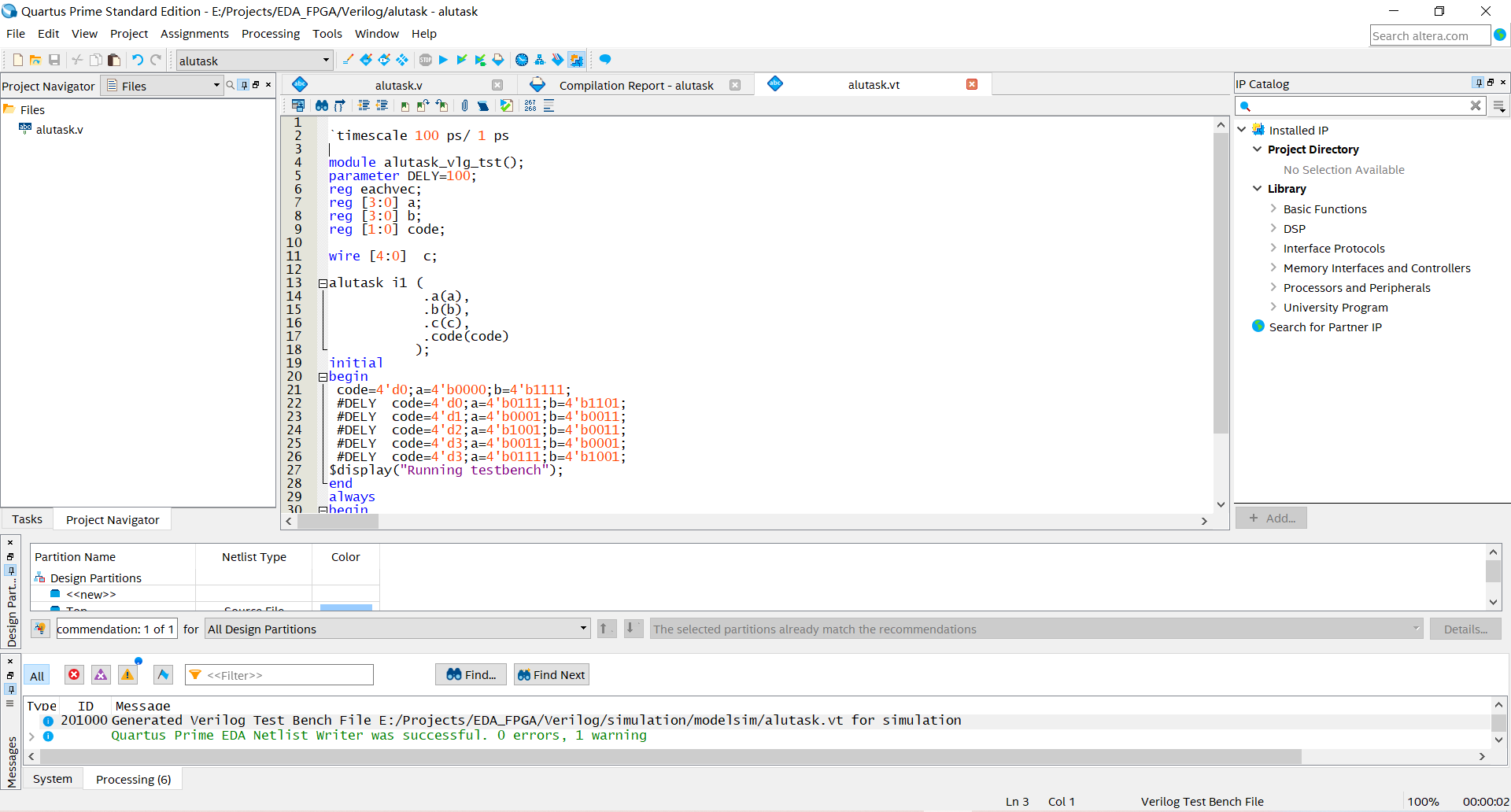Click the Add button in IP Catalog
Viewport: 1511px width, 812px height.
pos(1270,518)
